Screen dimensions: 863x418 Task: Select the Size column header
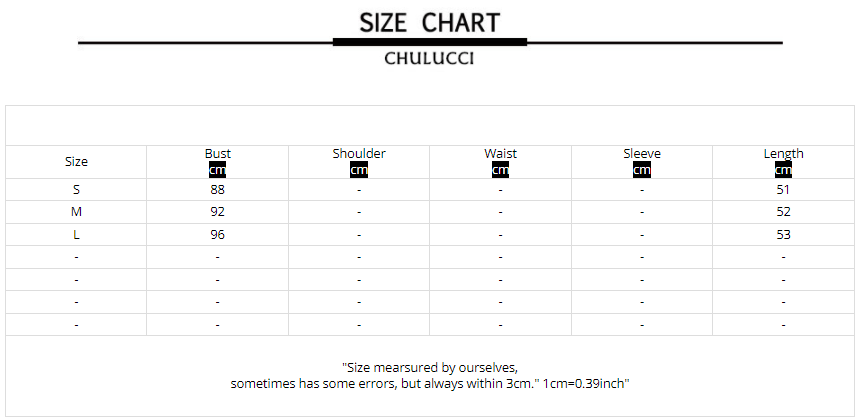(76, 162)
